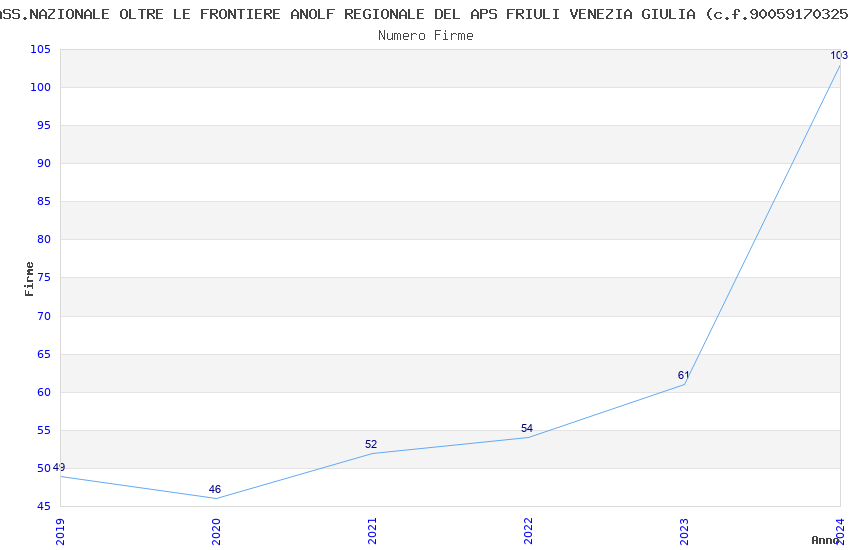Click the 45 y-axis tick label
850x550 pixels.
43,507
